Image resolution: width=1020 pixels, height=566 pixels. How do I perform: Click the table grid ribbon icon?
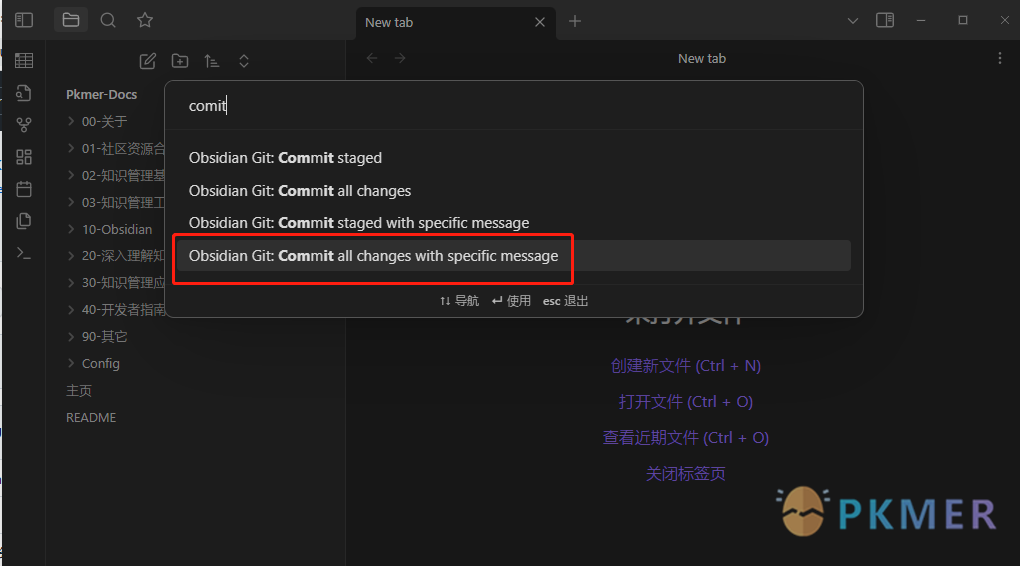tap(24, 61)
